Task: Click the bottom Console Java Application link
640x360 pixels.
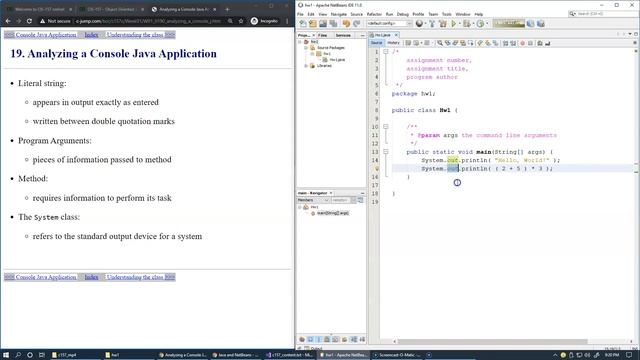Action: coord(46,277)
